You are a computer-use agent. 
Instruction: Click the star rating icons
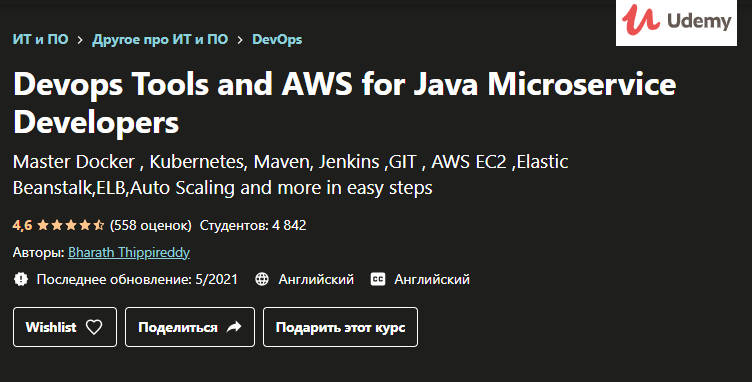point(70,225)
